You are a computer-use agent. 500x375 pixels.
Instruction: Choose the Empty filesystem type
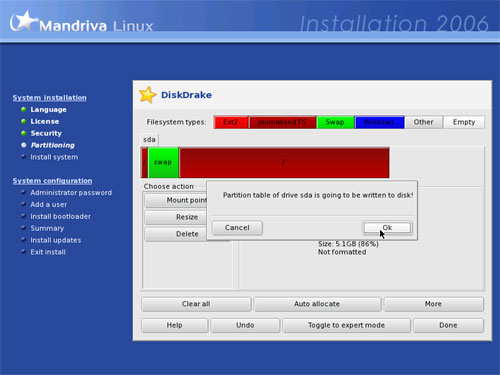pos(464,122)
